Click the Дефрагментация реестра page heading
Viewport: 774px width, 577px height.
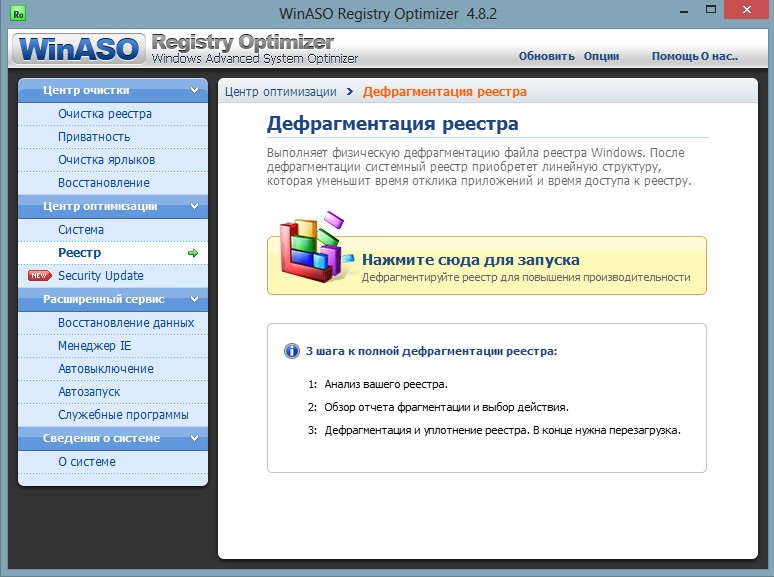point(392,123)
